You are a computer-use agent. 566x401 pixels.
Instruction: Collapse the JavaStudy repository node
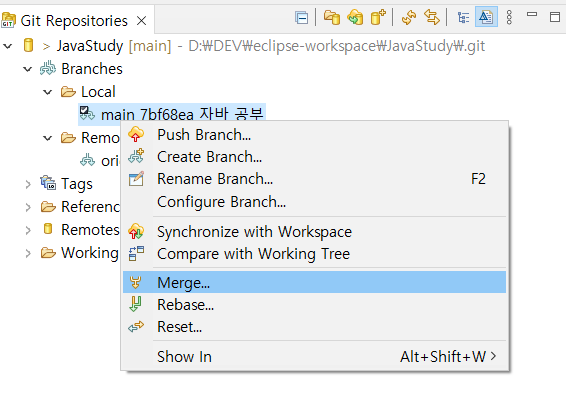pyautogui.click(x=8, y=46)
